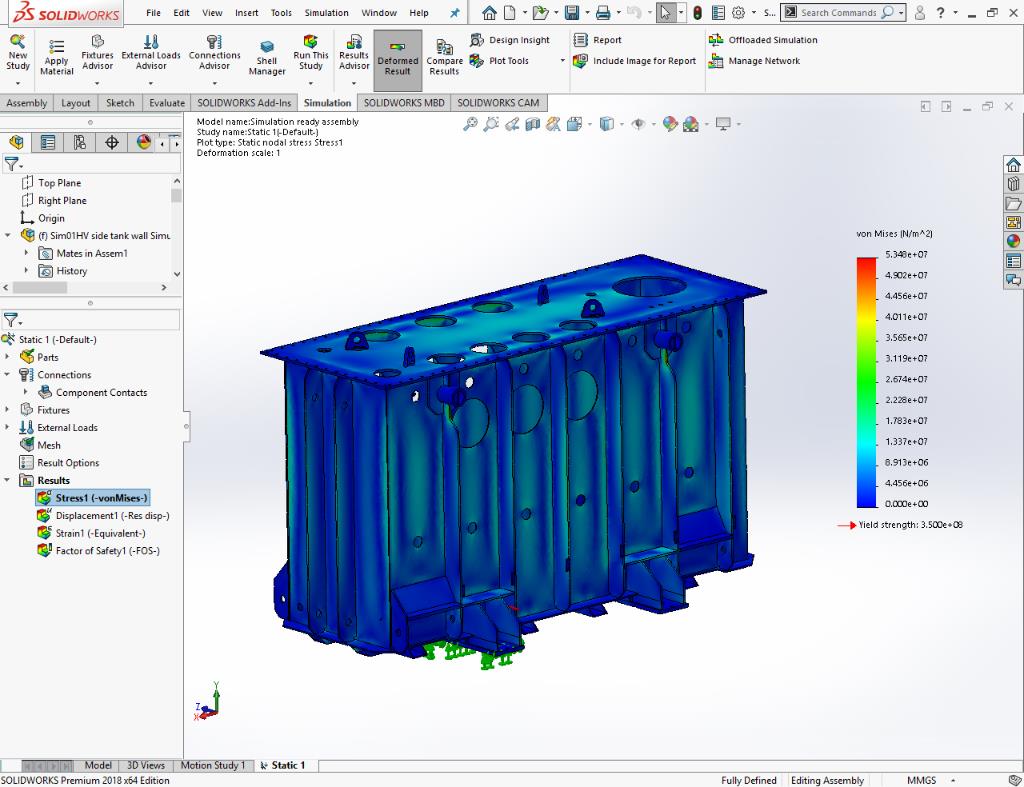Image resolution: width=1024 pixels, height=787 pixels.
Task: Click the von Mises color legend bar
Action: point(867,382)
